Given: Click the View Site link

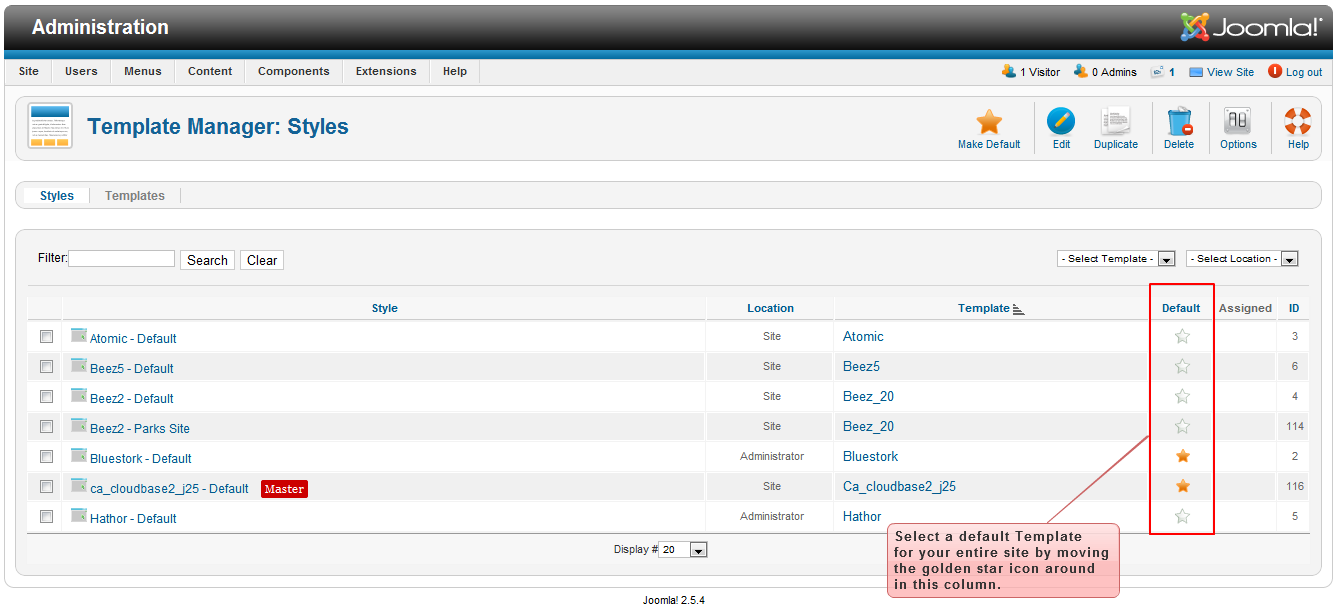Looking at the screenshot, I should 1230,72.
